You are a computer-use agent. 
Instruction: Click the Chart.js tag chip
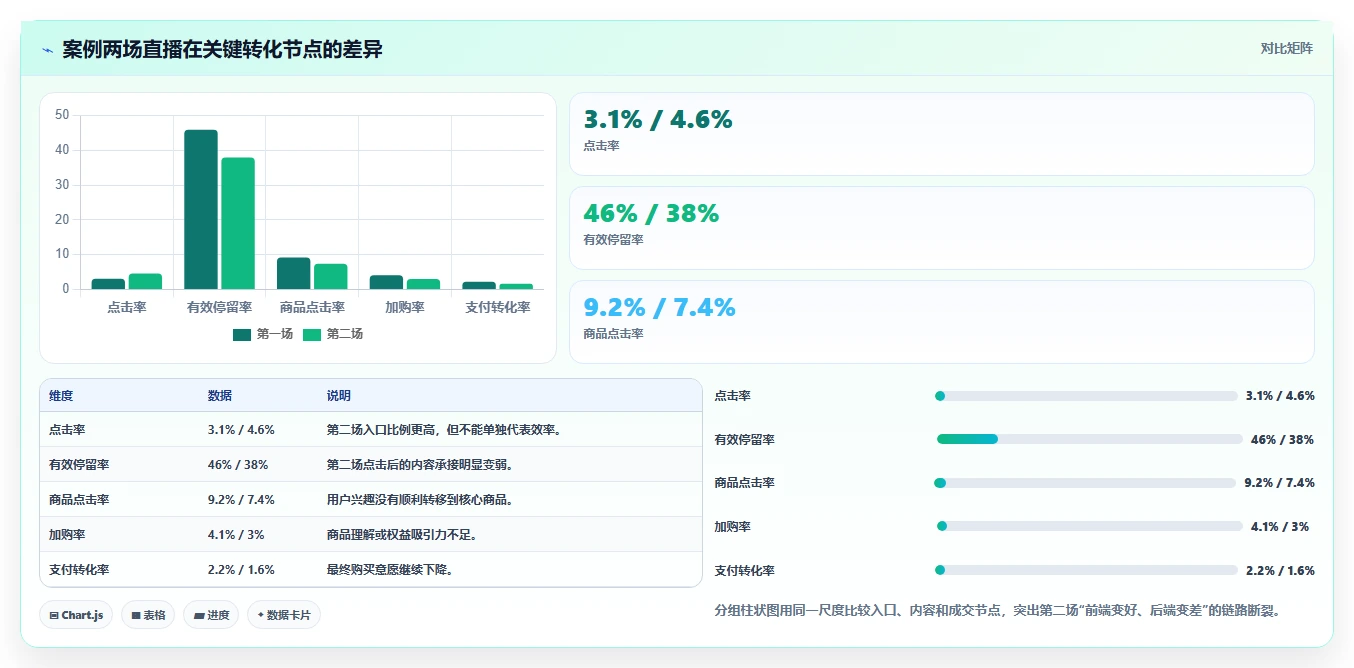click(x=77, y=615)
